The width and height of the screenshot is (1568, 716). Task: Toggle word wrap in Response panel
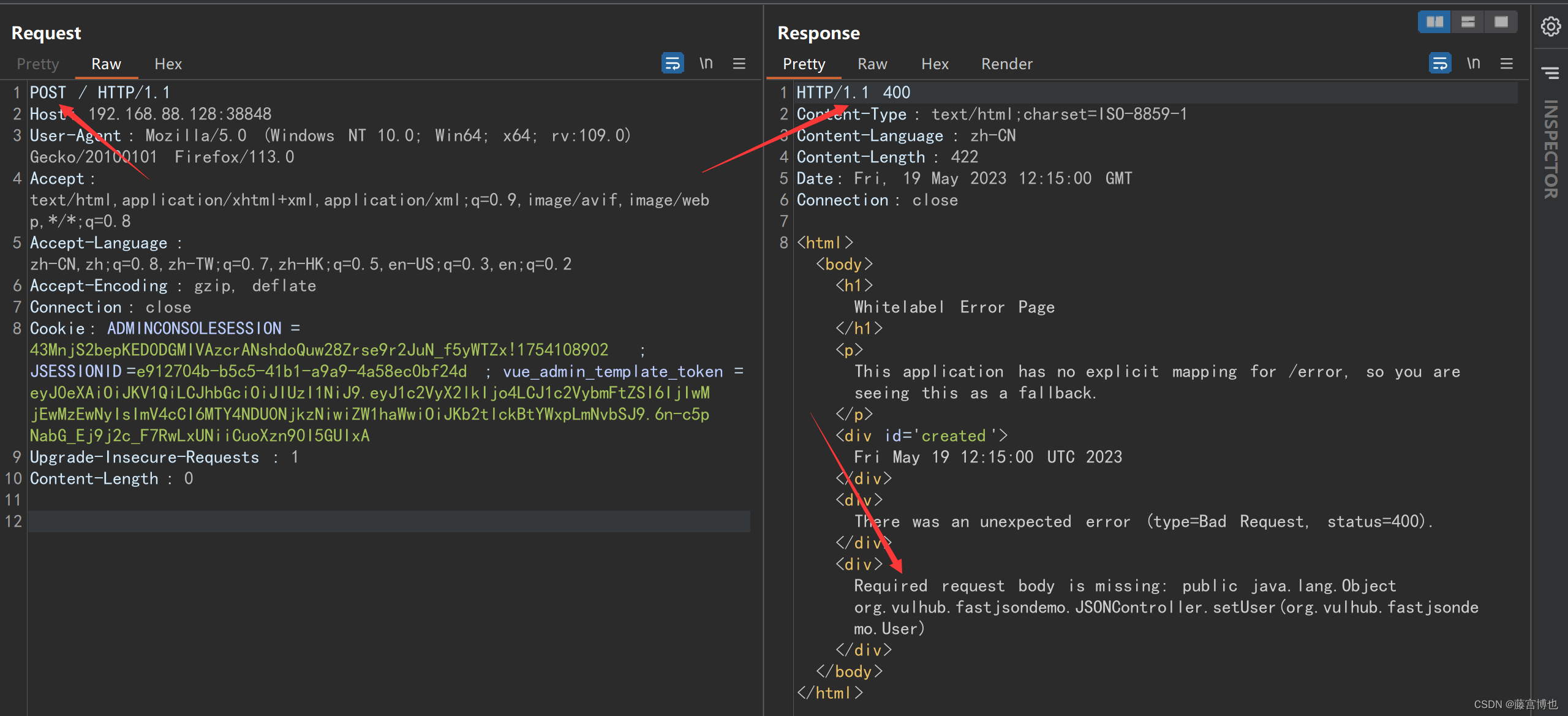pyautogui.click(x=1440, y=64)
